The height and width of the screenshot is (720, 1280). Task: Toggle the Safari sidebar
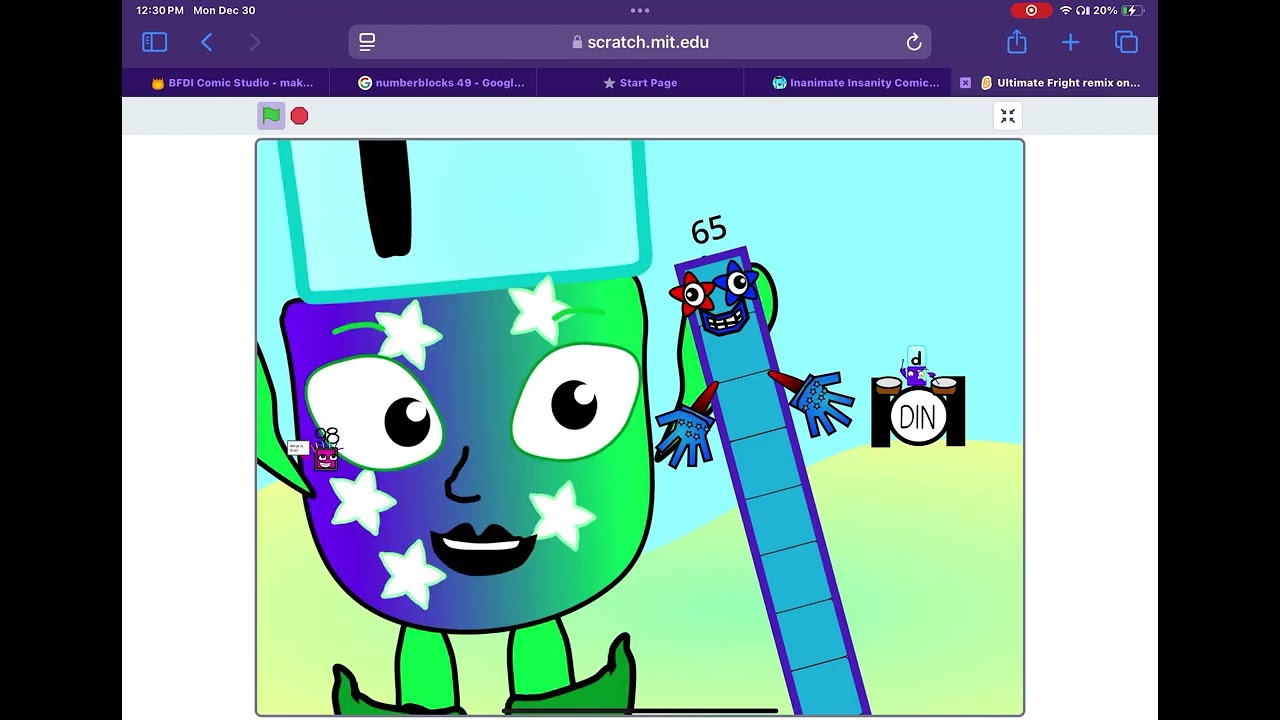(154, 42)
